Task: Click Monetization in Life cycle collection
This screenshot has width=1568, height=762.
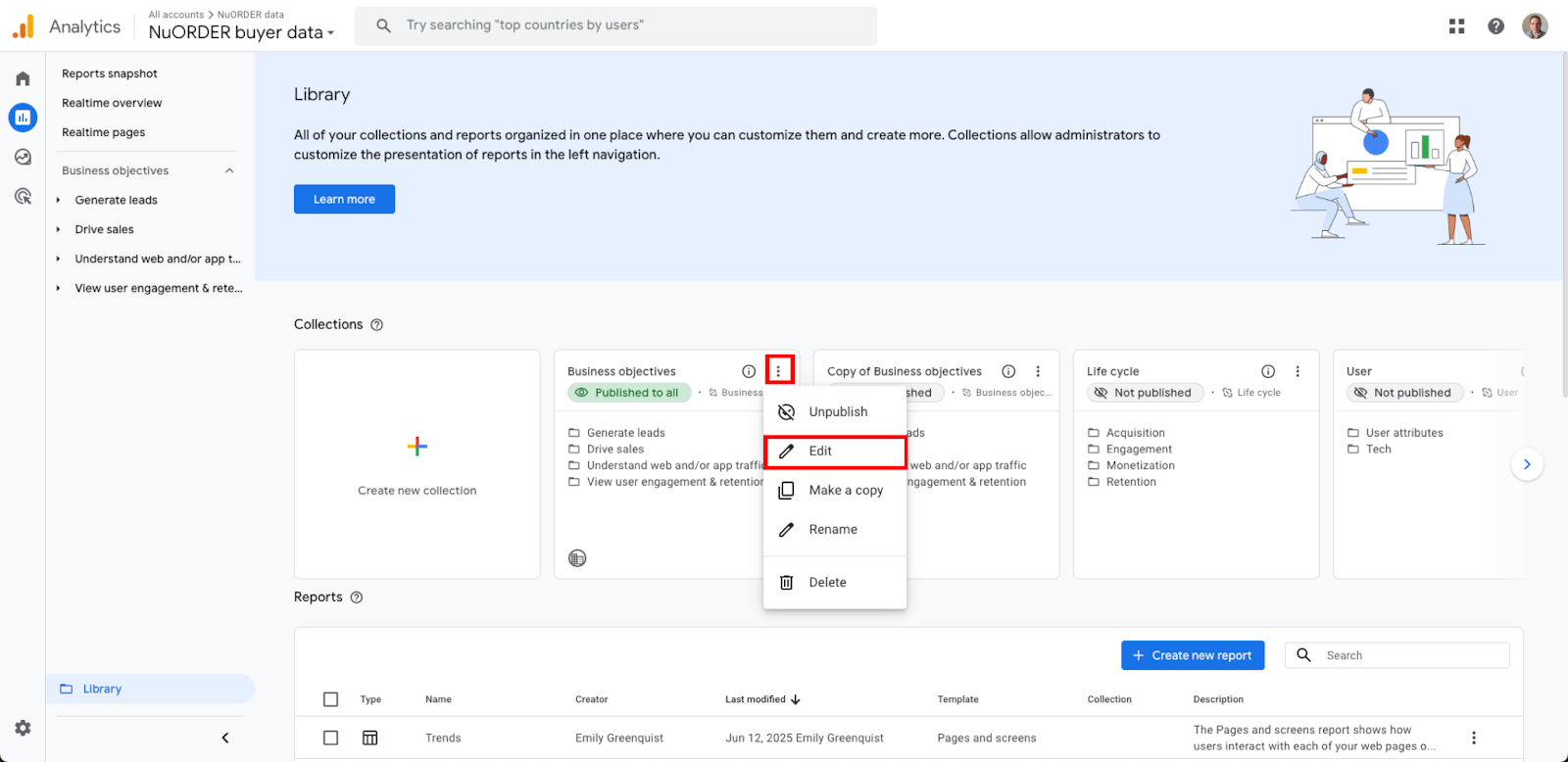Action: click(x=1141, y=466)
